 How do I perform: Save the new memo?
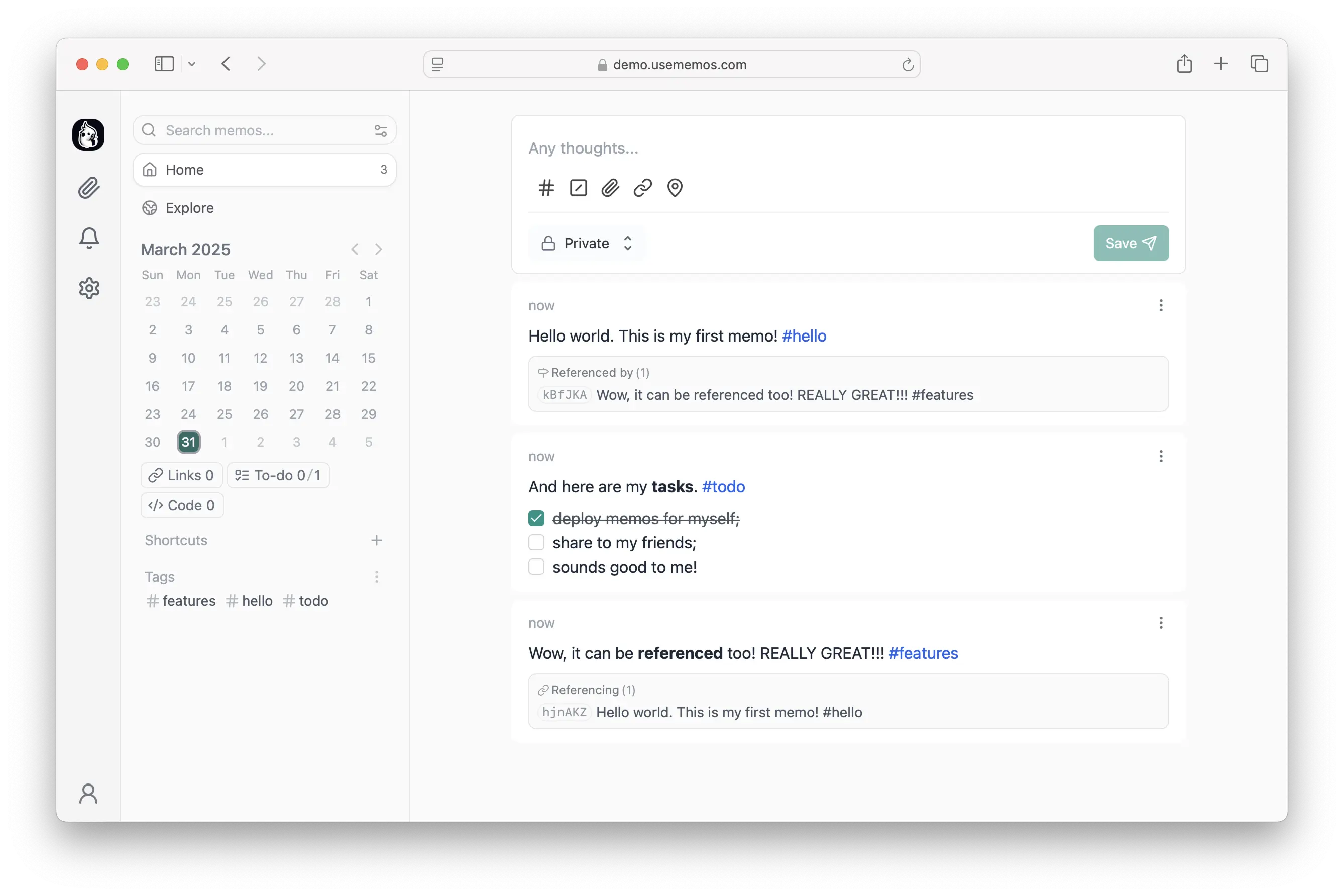(x=1130, y=243)
